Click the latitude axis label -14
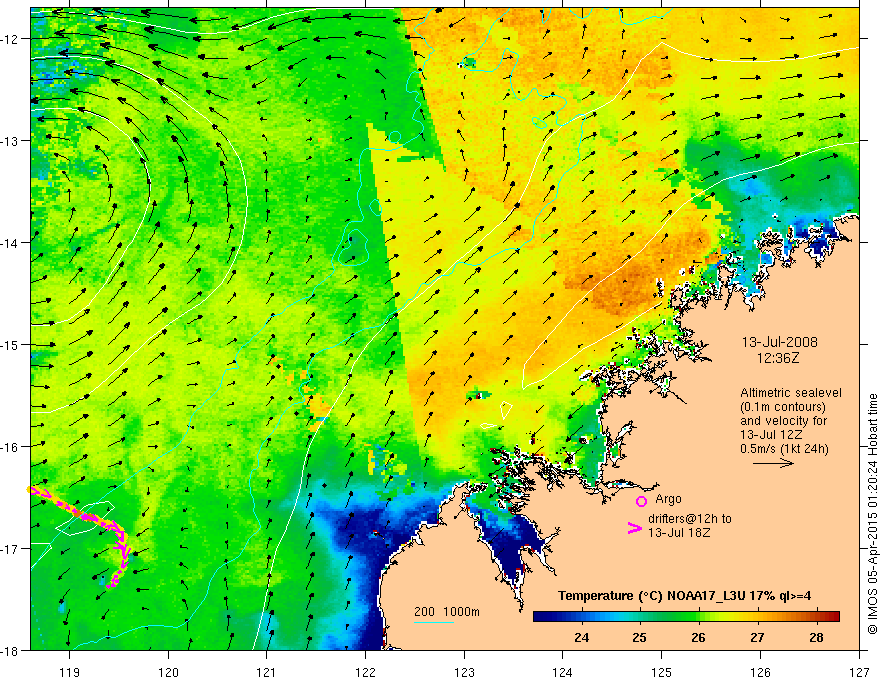The height and width of the screenshot is (680, 880). coord(11,243)
